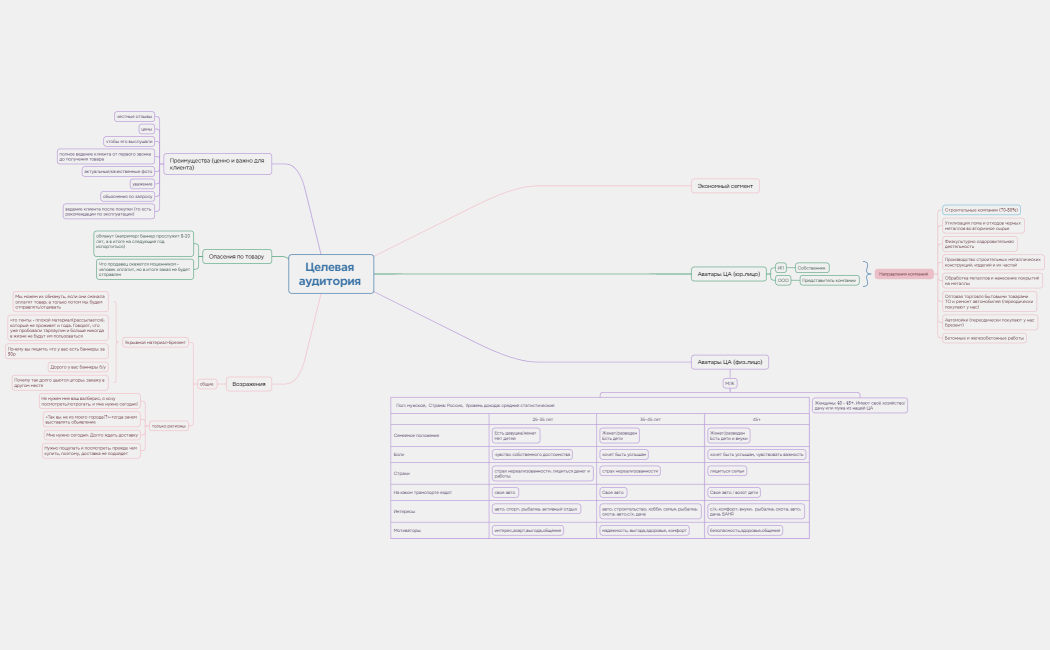The image size is (1050, 650).
Task: Click the «Опасения по товару» node
Action: tap(237, 257)
